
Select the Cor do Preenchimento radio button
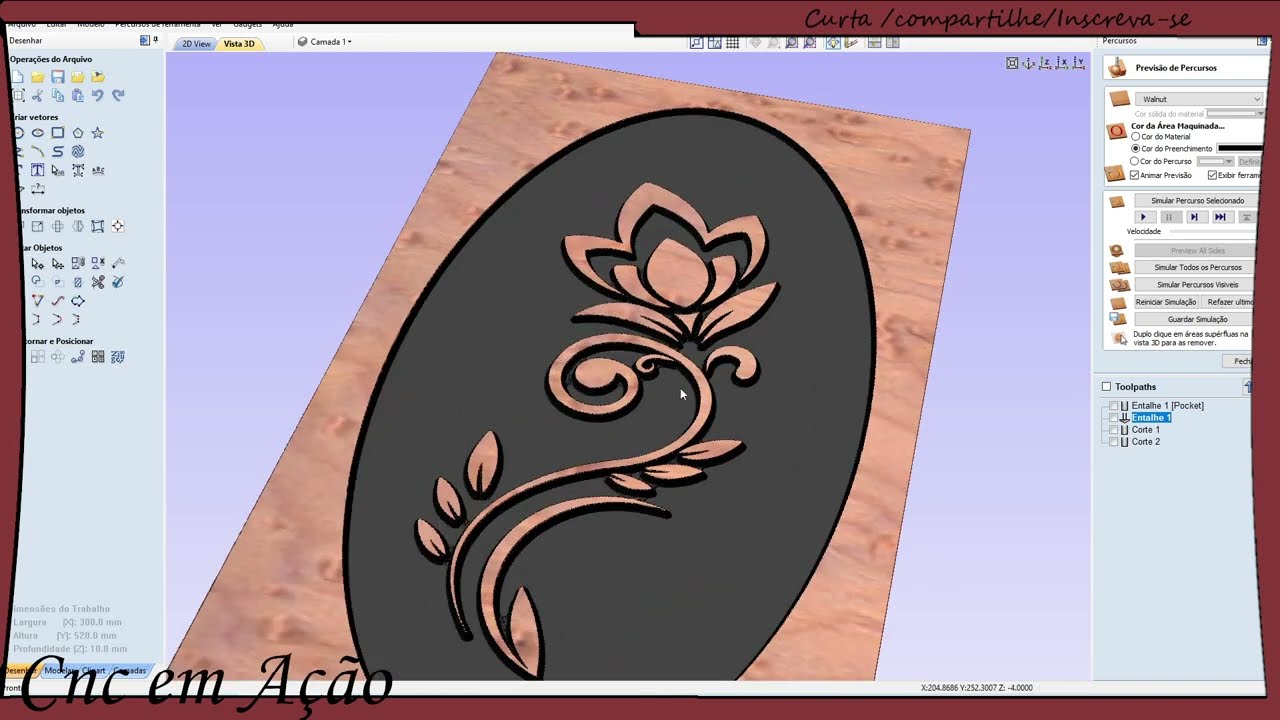click(1135, 149)
